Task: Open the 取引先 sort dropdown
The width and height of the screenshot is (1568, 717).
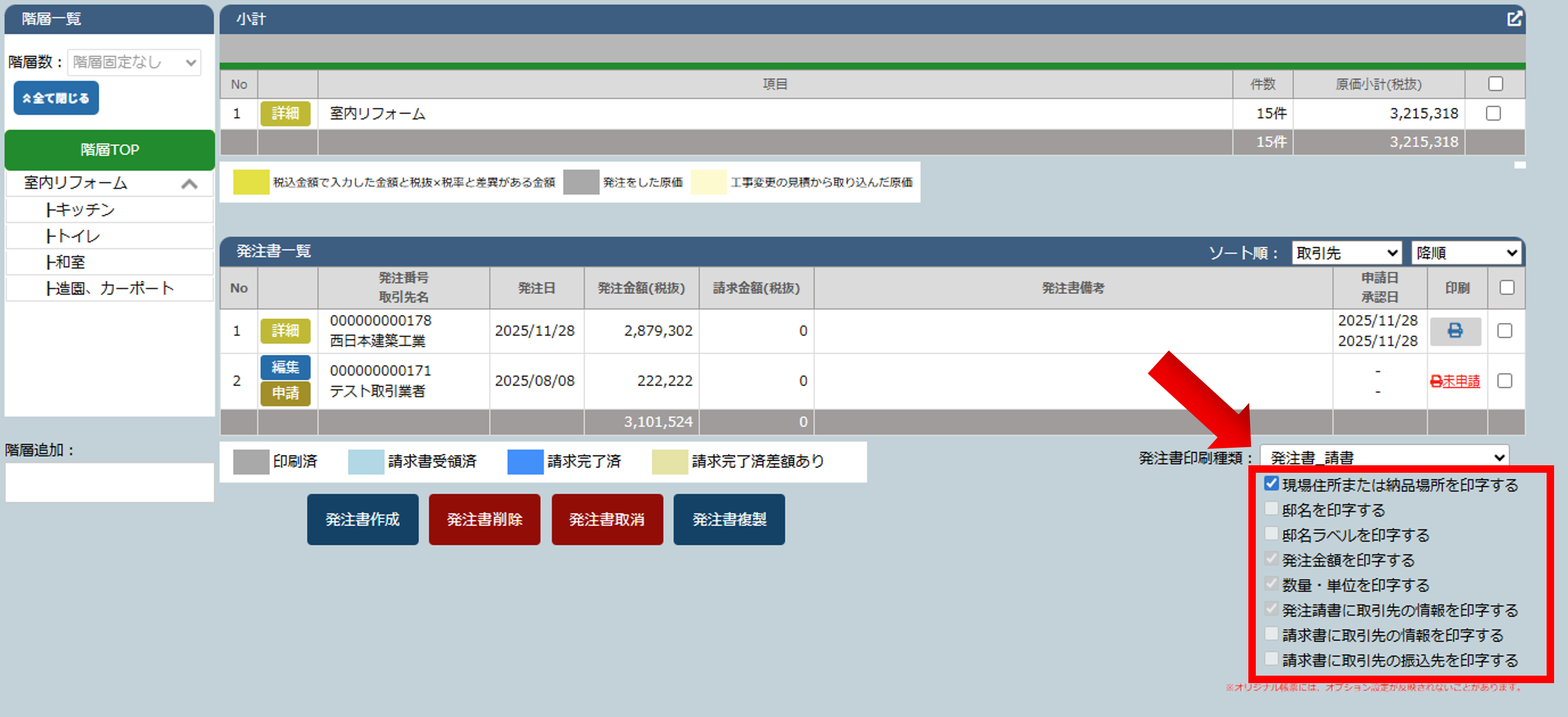Action: 1346,253
